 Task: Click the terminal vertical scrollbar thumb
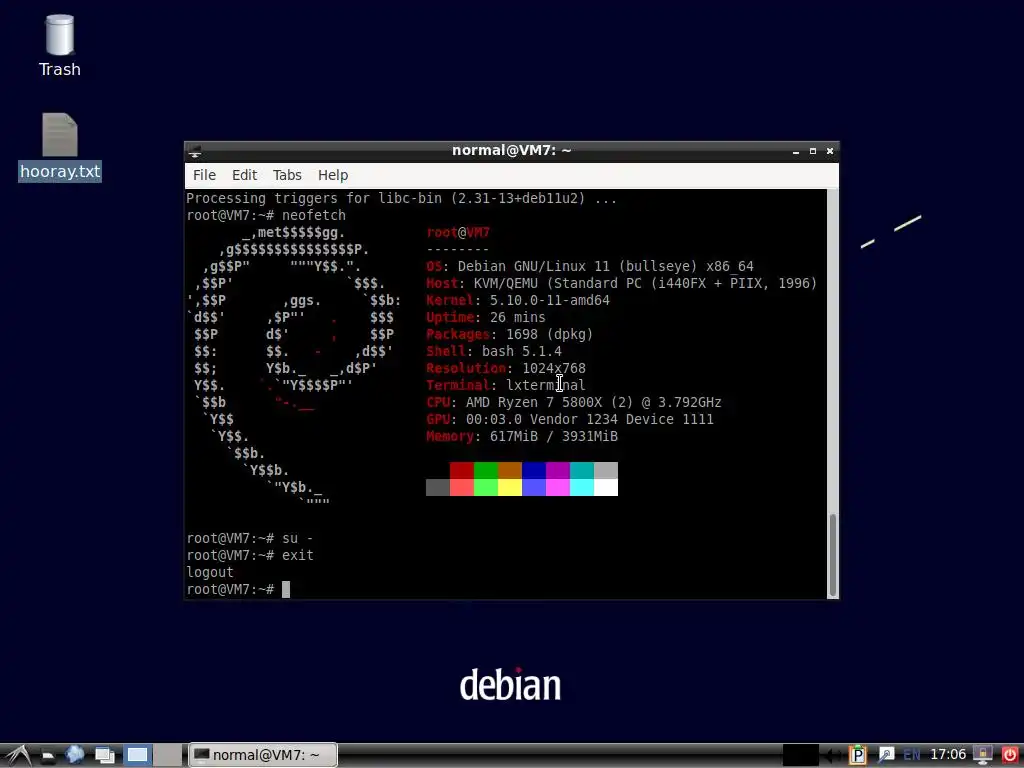point(832,555)
